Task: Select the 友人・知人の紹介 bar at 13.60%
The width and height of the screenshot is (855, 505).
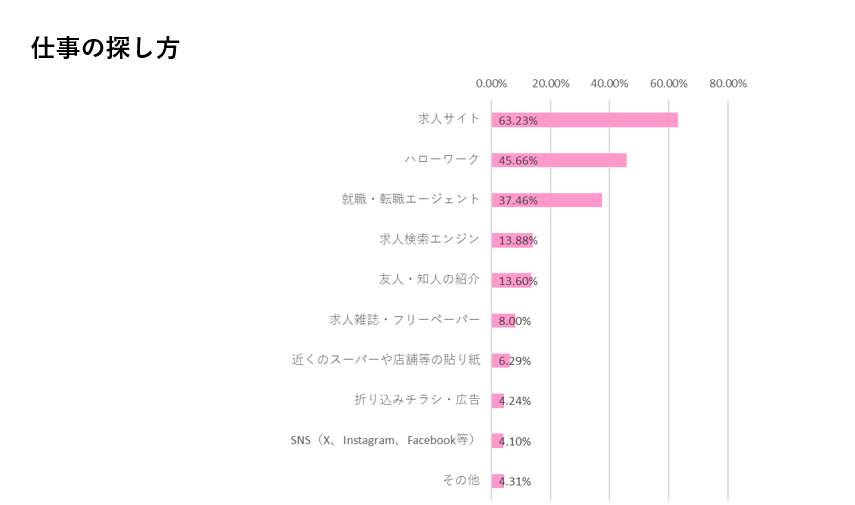Action: (x=511, y=280)
